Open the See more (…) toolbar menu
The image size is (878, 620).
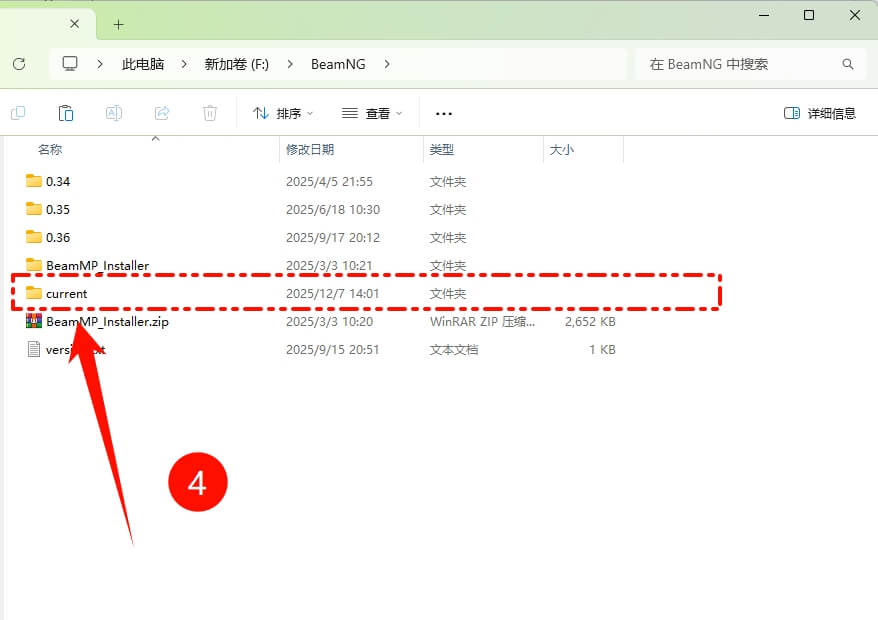444,113
